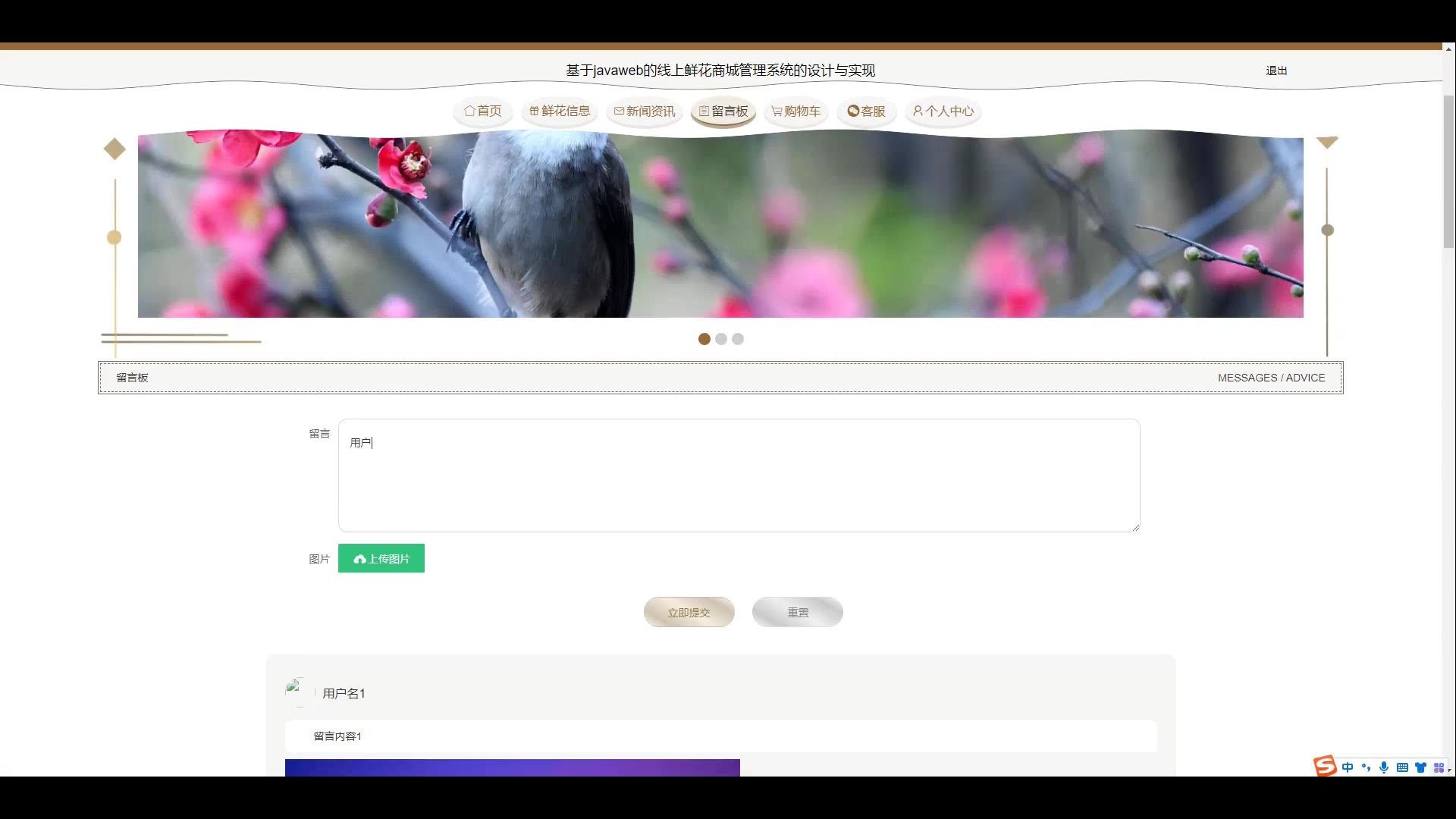Open the 客服 customer service page
Viewport: 1456px width, 819px height.
867,111
